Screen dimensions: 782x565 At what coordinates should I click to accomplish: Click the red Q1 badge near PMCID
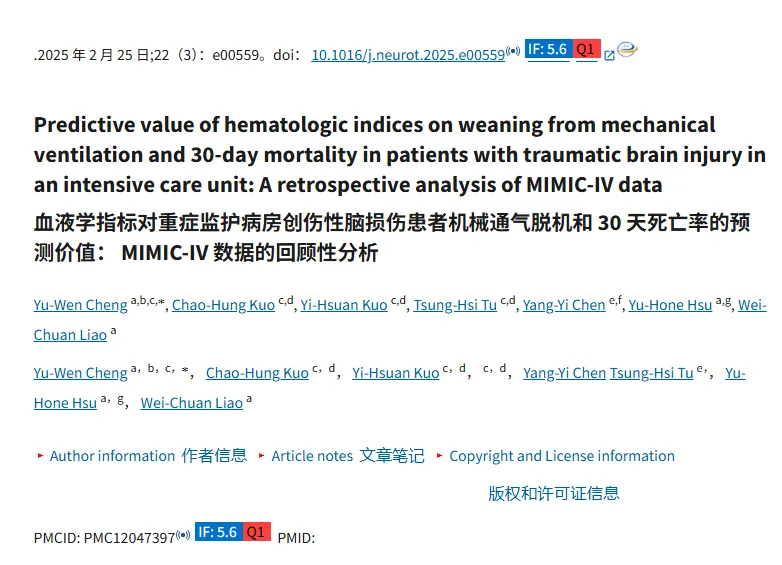[256, 532]
